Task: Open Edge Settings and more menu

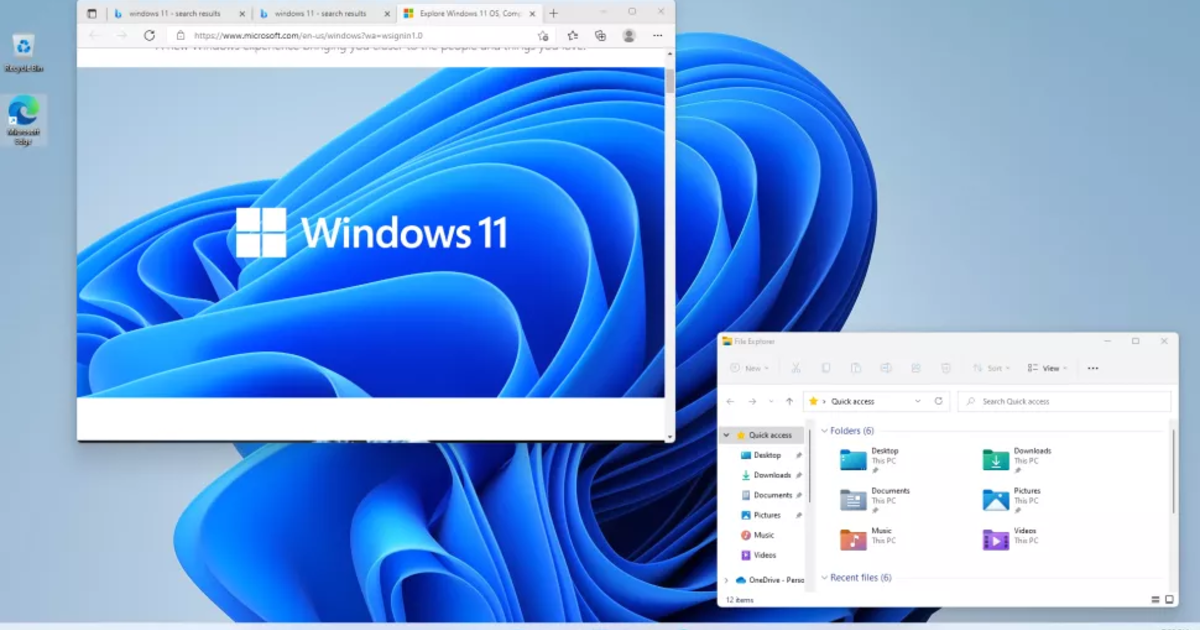Action: coord(657,35)
